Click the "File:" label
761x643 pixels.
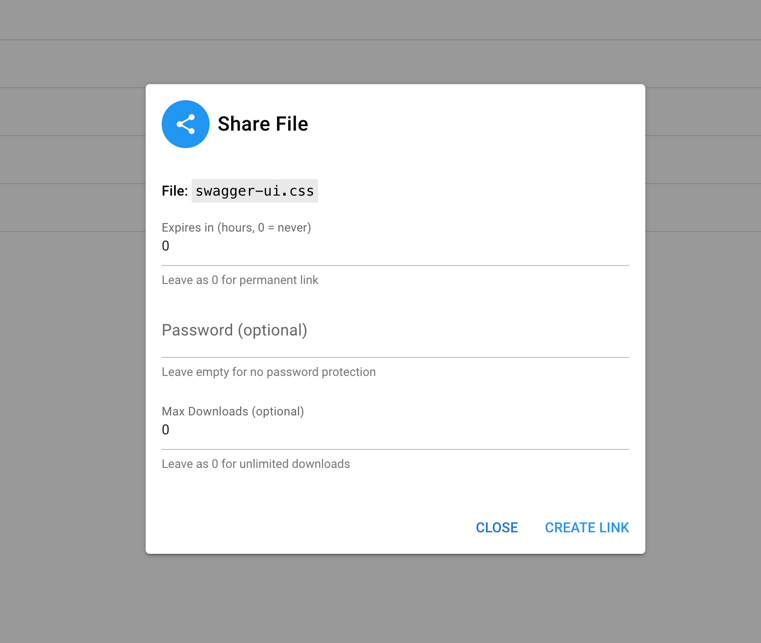click(175, 191)
